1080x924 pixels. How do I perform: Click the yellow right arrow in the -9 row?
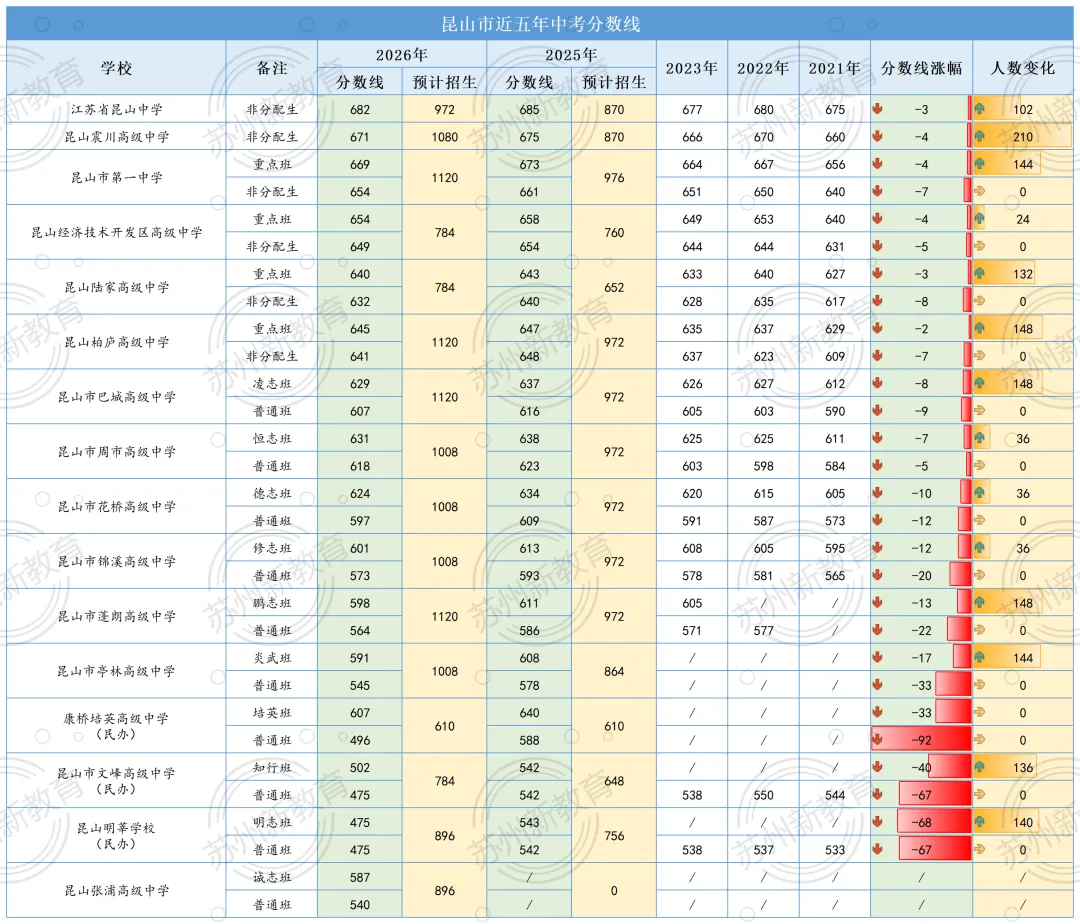[x=979, y=410]
